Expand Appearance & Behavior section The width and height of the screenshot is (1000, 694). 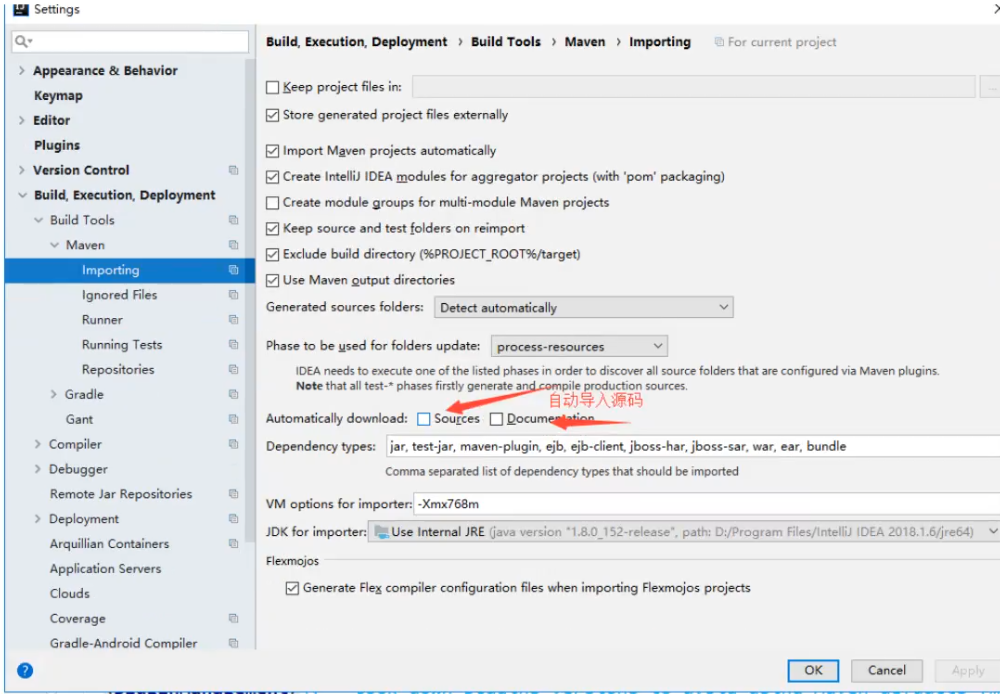[x=22, y=71]
